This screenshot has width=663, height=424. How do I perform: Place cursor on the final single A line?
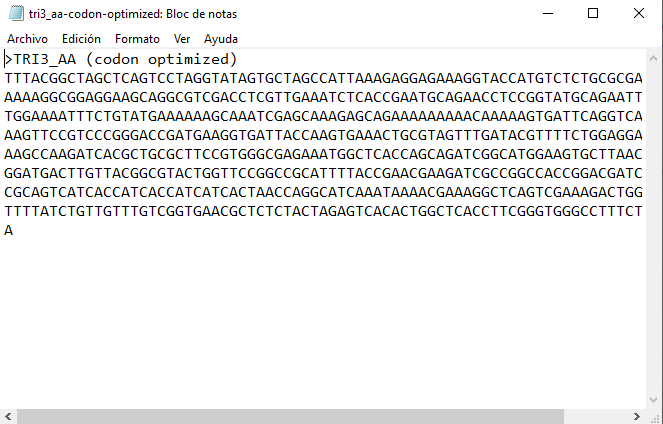click(x=9, y=230)
